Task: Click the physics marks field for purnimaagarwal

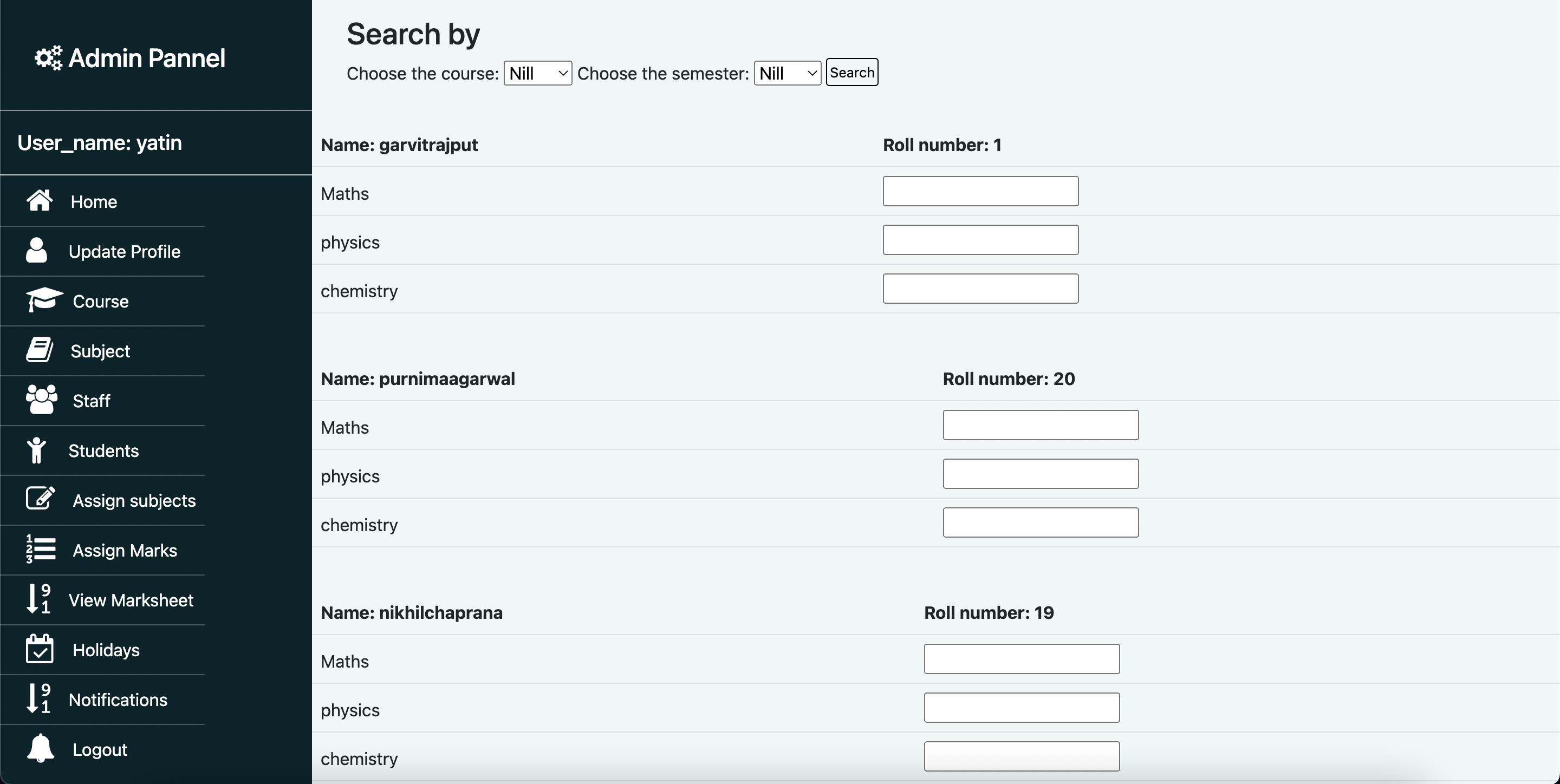Action: pos(1040,474)
